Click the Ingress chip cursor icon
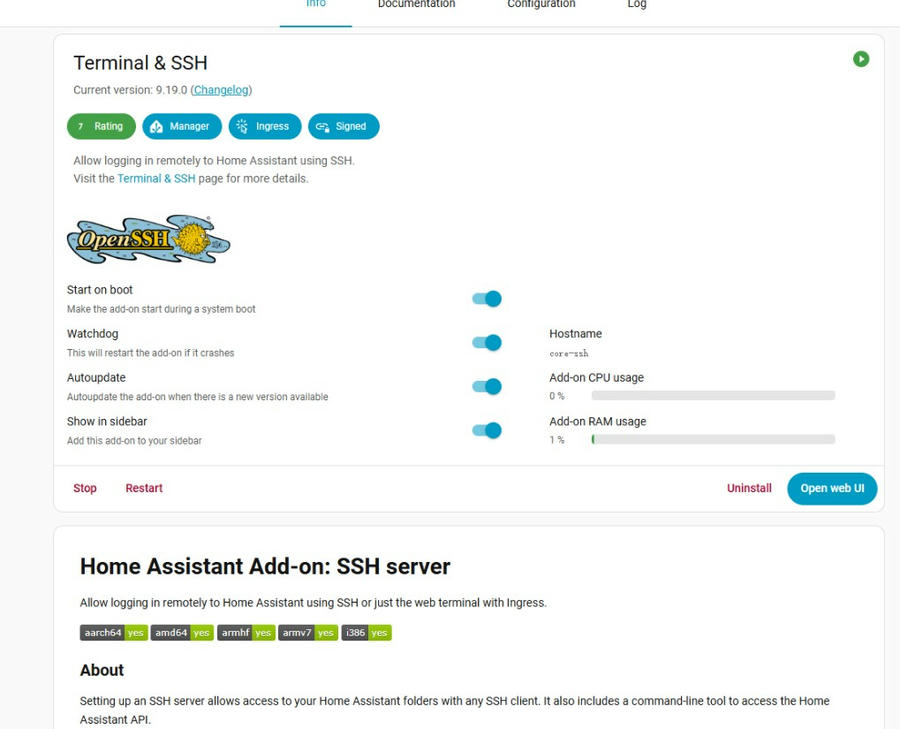 (x=242, y=126)
